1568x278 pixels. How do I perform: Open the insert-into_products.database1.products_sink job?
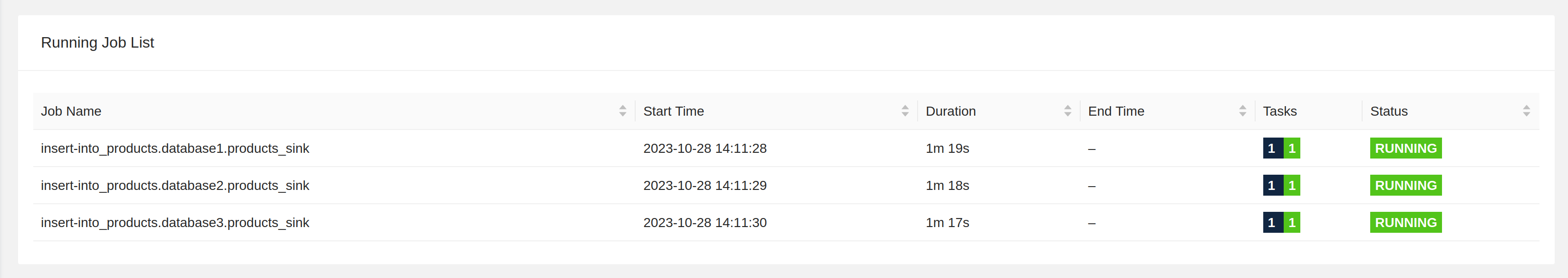(x=175, y=148)
